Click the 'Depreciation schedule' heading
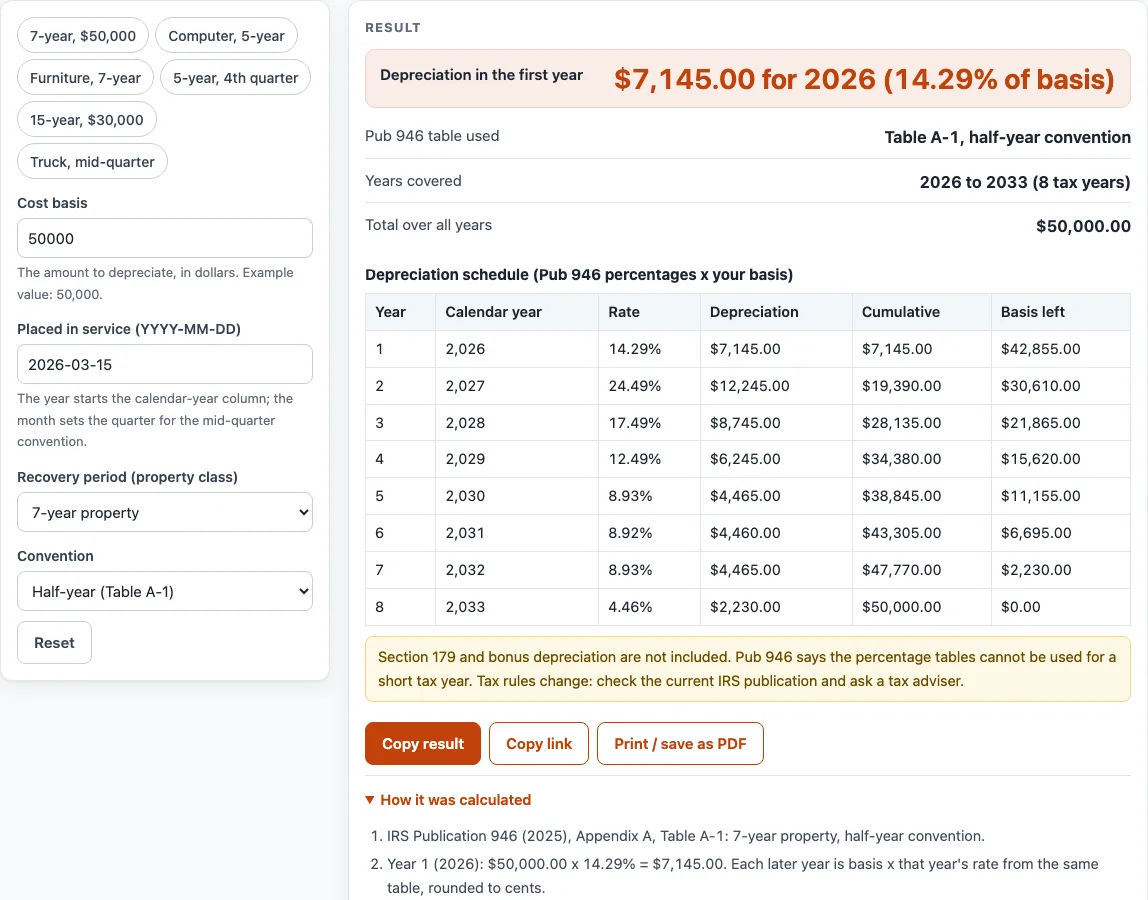 click(x=579, y=275)
